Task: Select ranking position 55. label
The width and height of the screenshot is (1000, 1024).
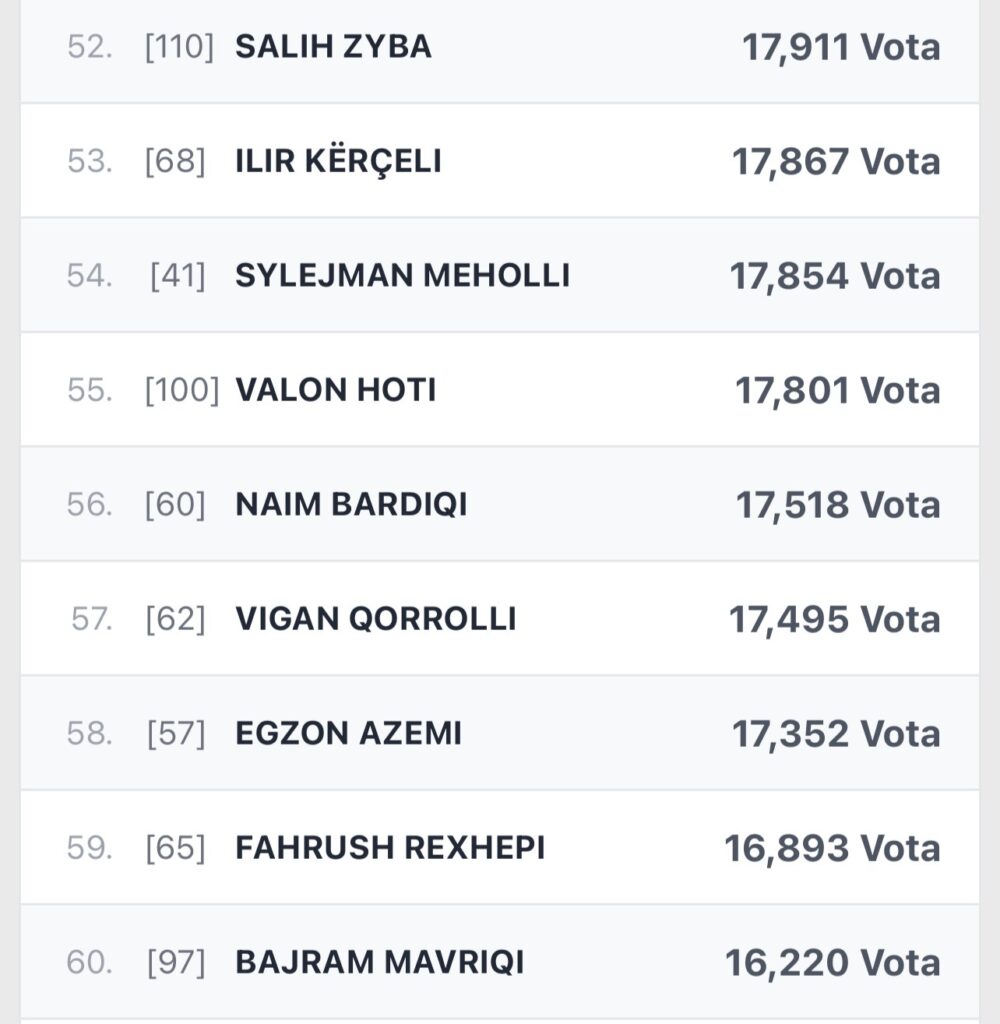Action: (90, 390)
